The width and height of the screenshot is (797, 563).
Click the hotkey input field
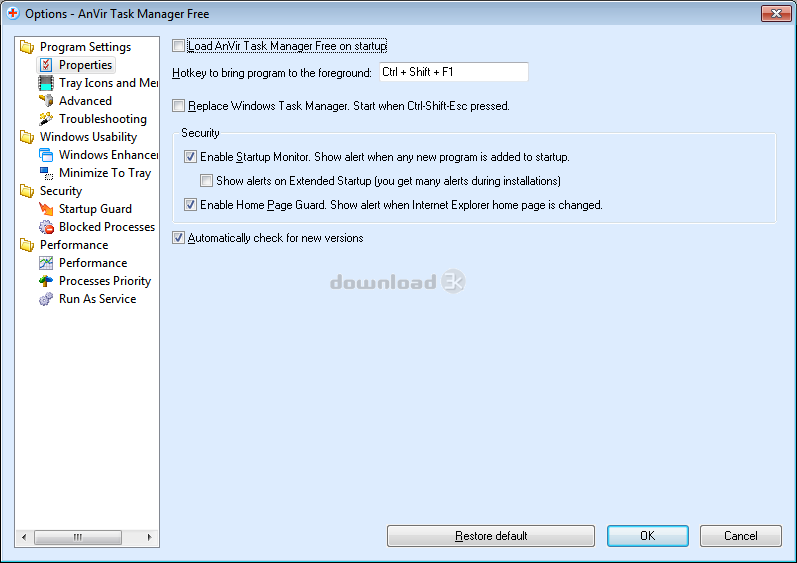[453, 72]
